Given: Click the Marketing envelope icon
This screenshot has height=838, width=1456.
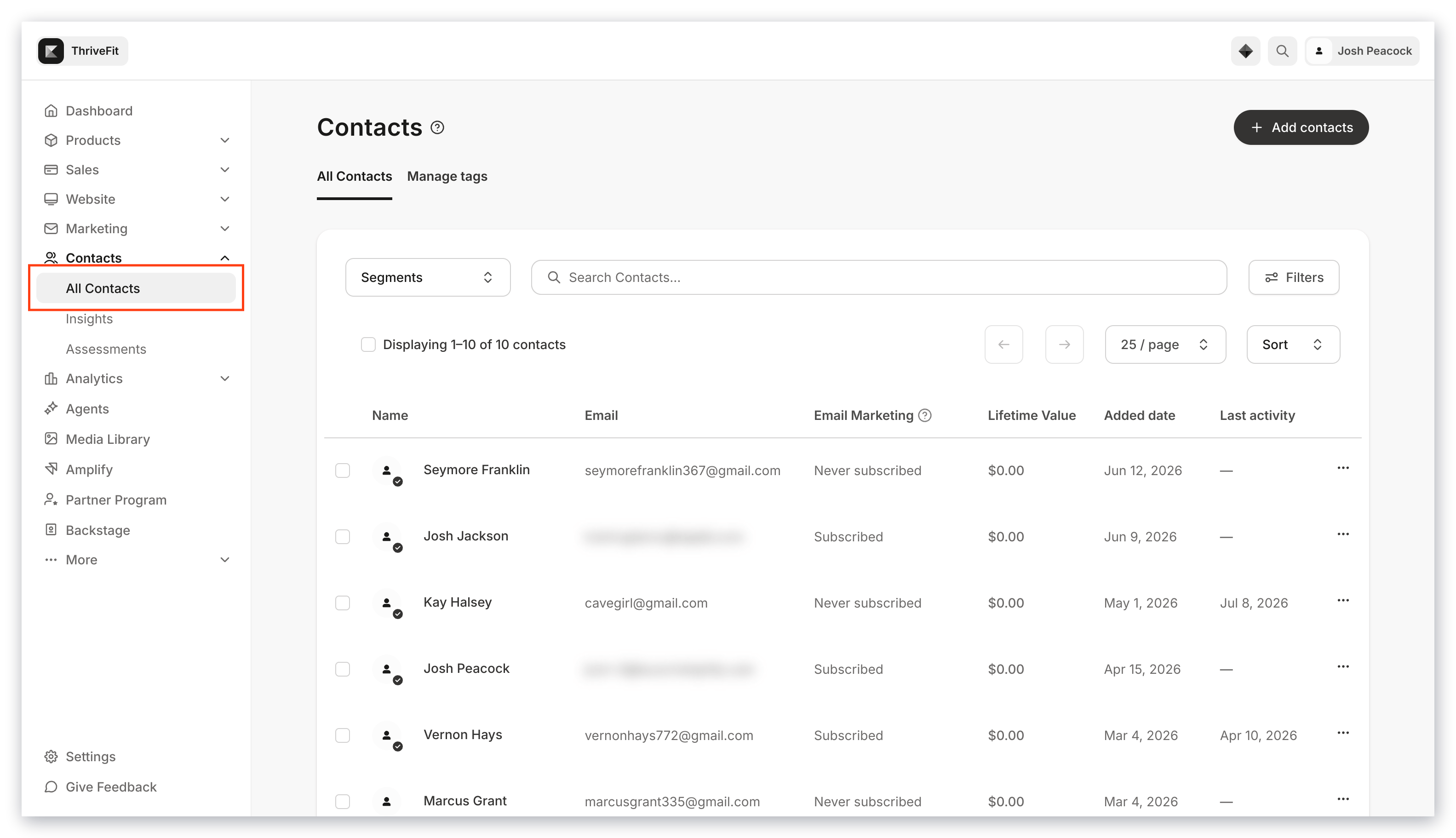Looking at the screenshot, I should [51, 229].
